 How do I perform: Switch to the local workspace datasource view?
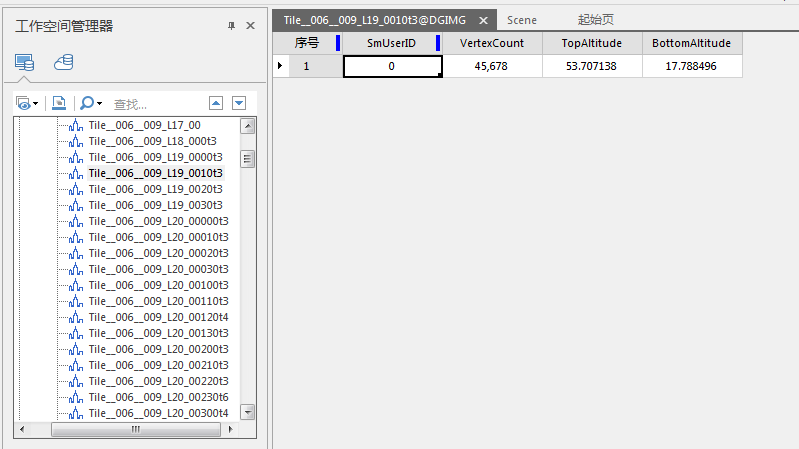pyautogui.click(x=24, y=63)
